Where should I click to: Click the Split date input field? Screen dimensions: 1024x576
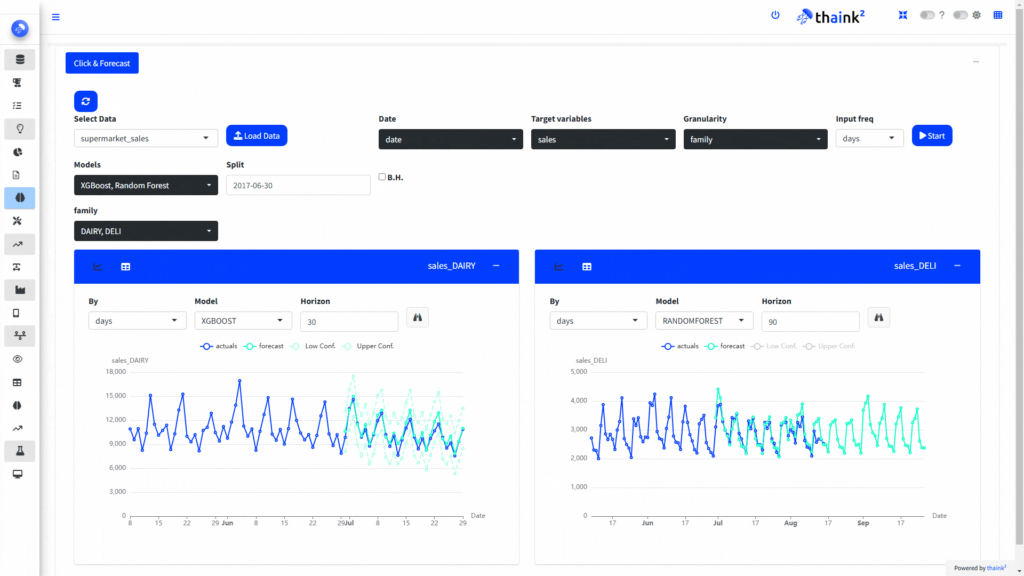[x=298, y=185]
